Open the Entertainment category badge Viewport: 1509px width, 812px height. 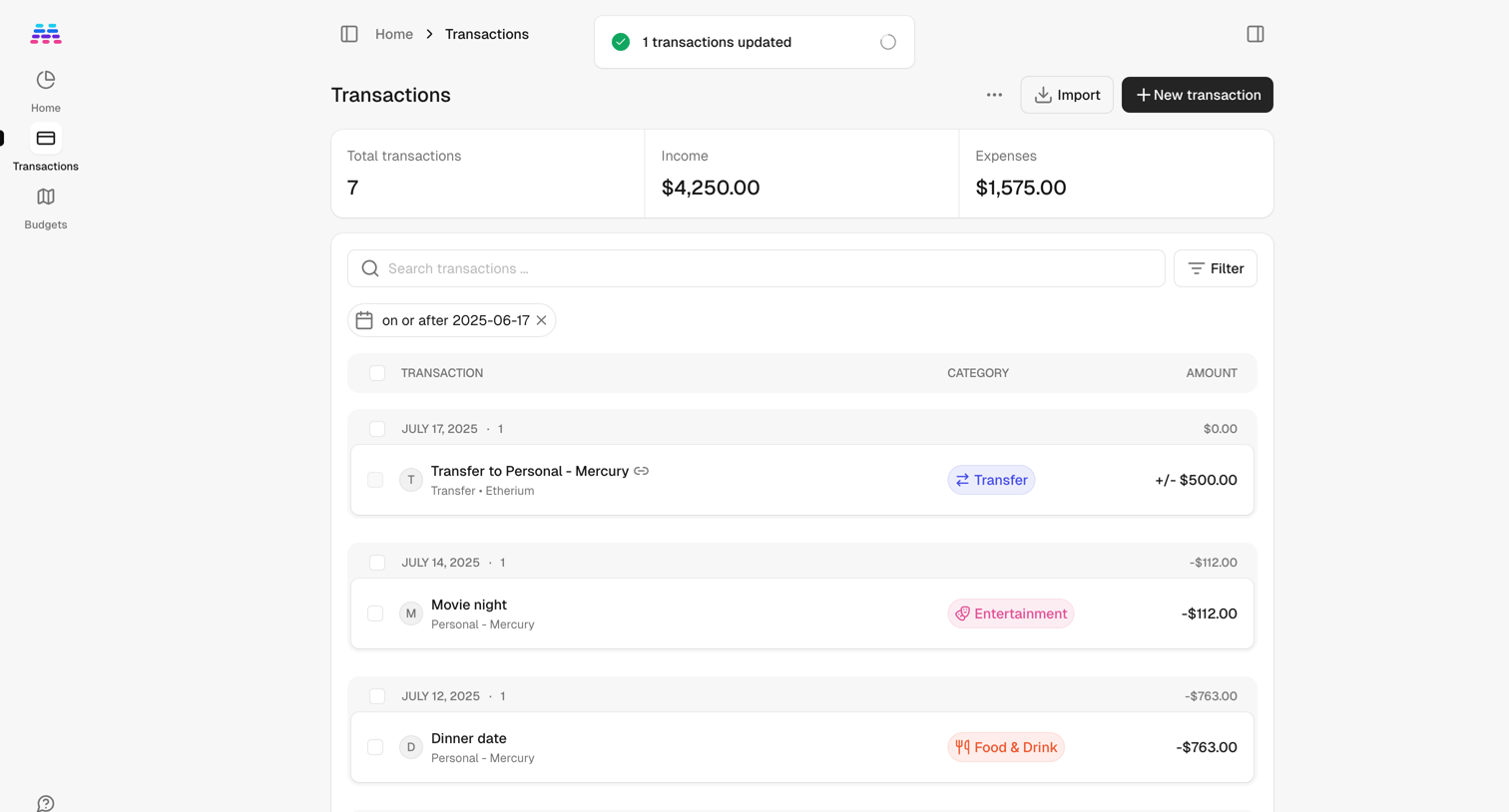(1010, 613)
